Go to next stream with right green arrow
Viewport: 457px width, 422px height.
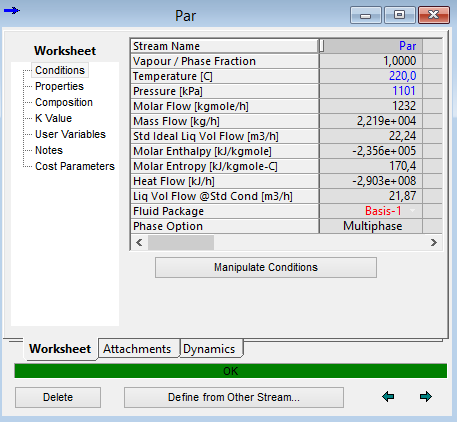point(426,397)
